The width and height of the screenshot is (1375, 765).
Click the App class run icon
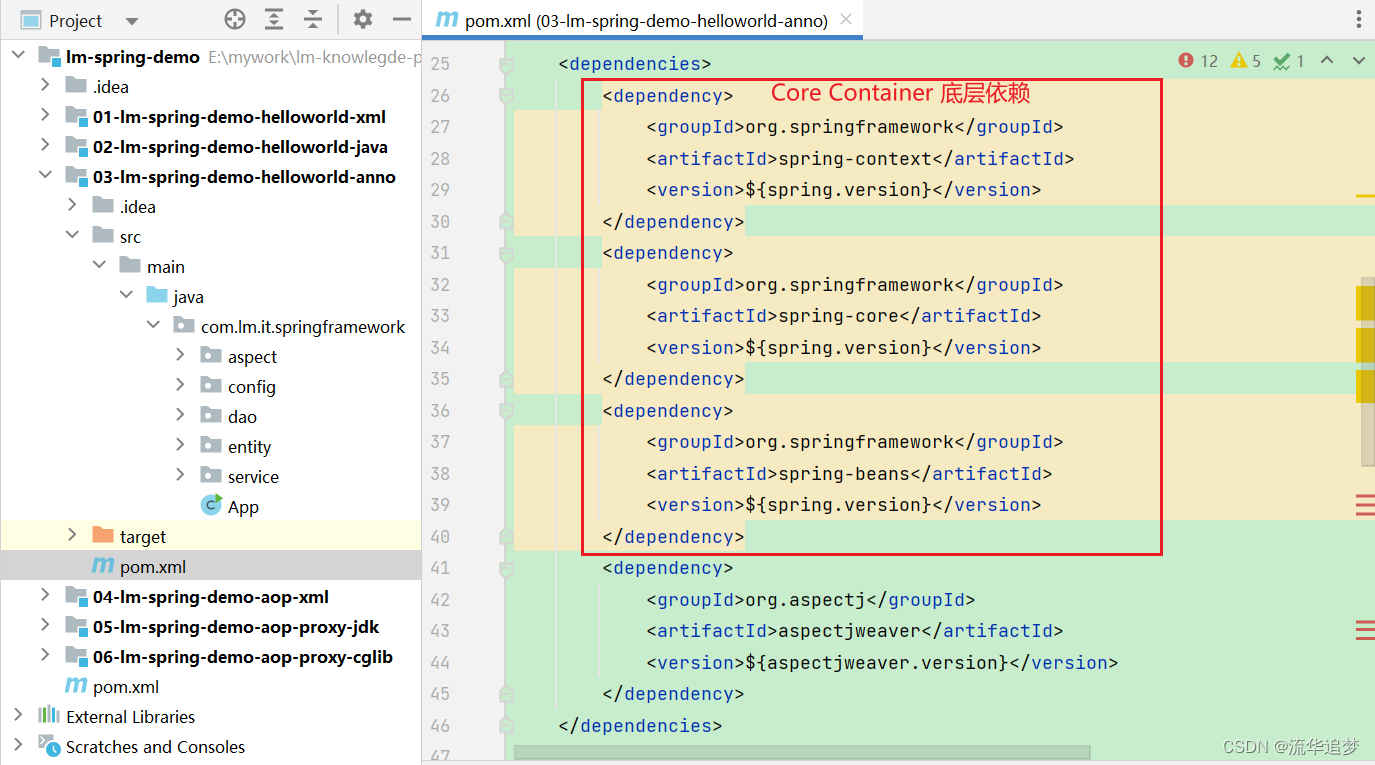[210, 505]
